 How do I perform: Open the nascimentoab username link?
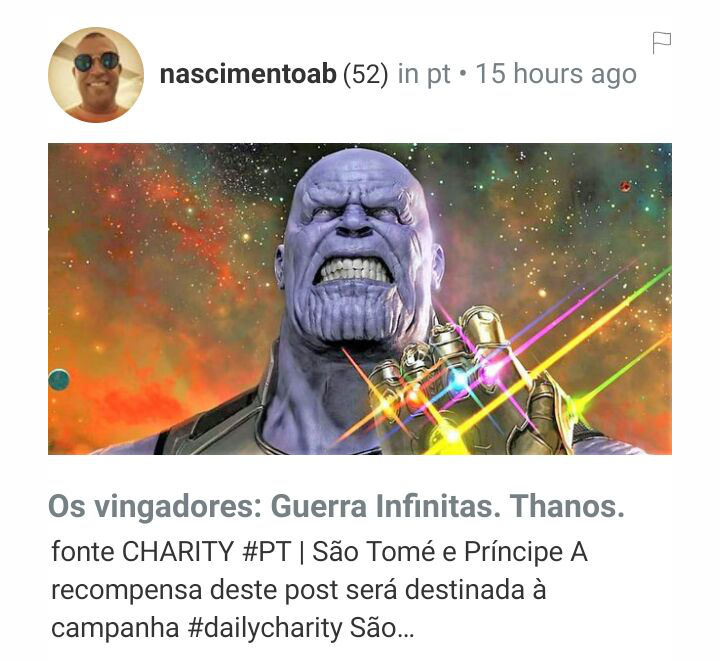[248, 74]
